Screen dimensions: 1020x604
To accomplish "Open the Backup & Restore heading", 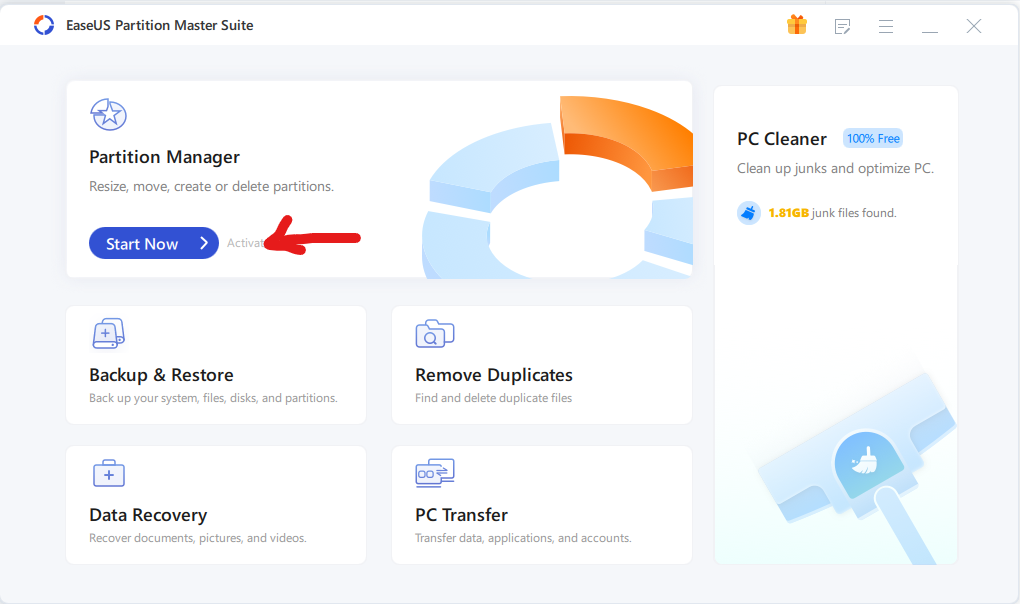I will [x=161, y=375].
